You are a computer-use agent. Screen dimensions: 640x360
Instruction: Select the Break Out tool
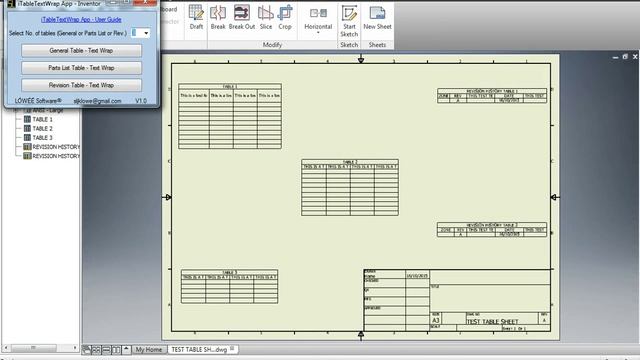(x=242, y=18)
